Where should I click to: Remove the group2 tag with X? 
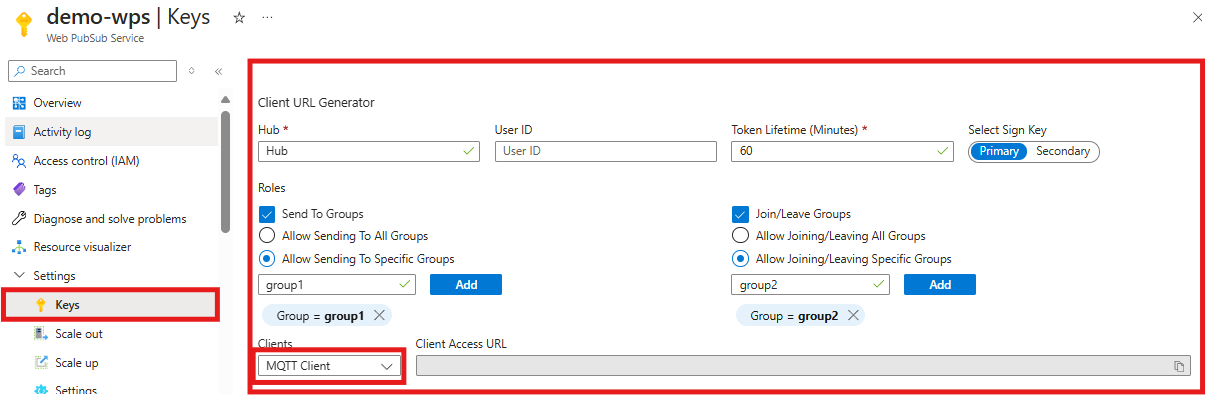pyautogui.click(x=853, y=315)
